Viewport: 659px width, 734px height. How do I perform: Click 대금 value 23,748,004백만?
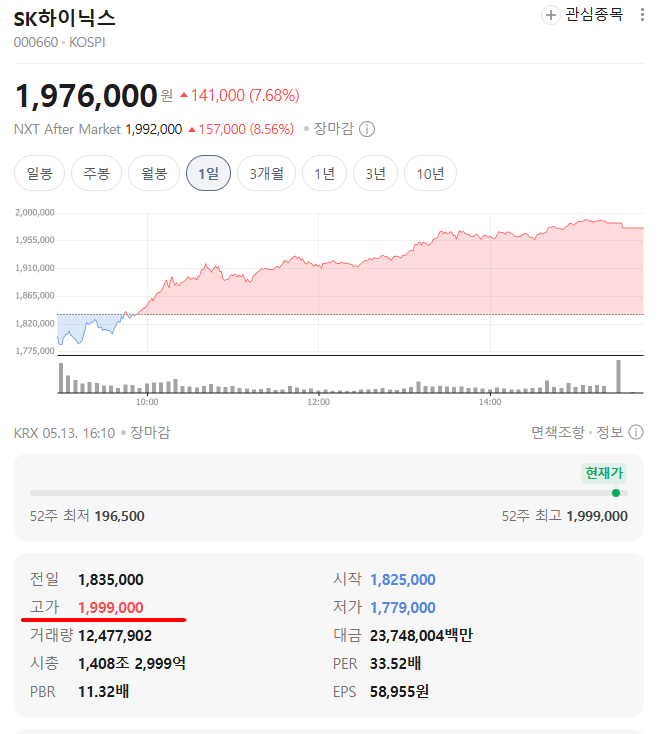coord(421,635)
